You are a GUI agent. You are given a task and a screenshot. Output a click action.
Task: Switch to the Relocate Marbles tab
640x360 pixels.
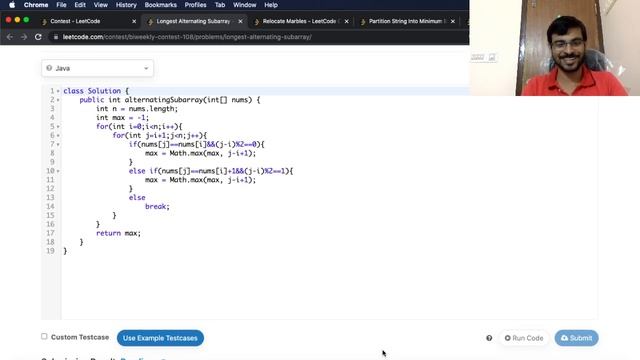(x=300, y=21)
